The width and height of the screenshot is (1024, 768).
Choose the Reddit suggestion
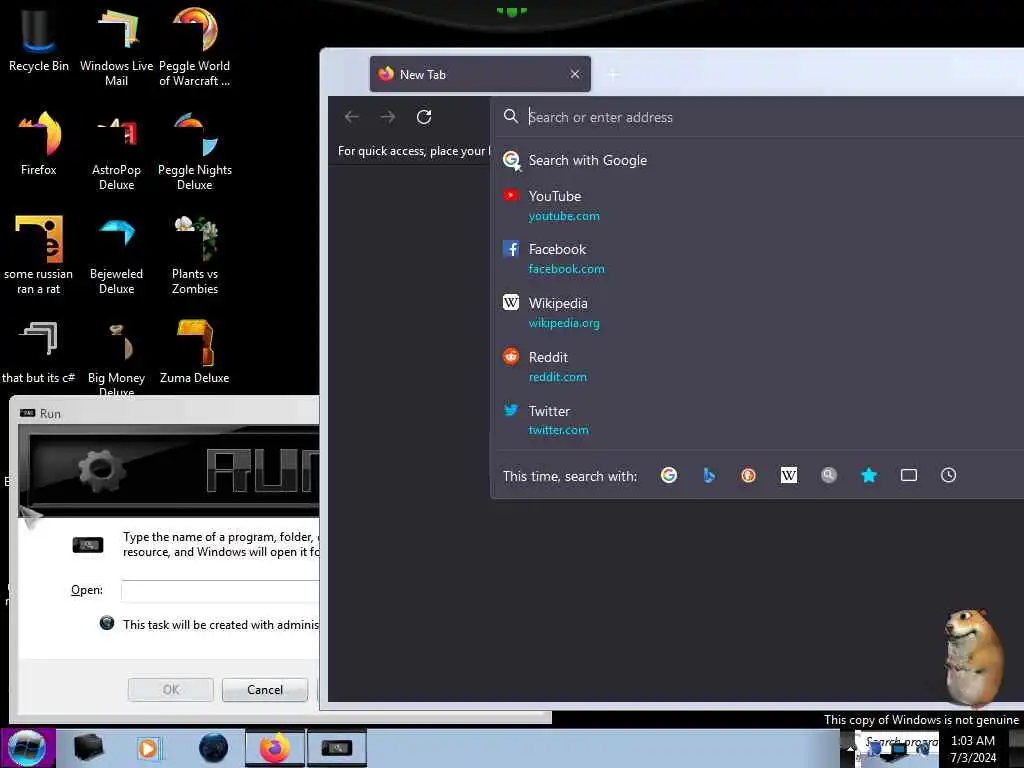pyautogui.click(x=758, y=366)
